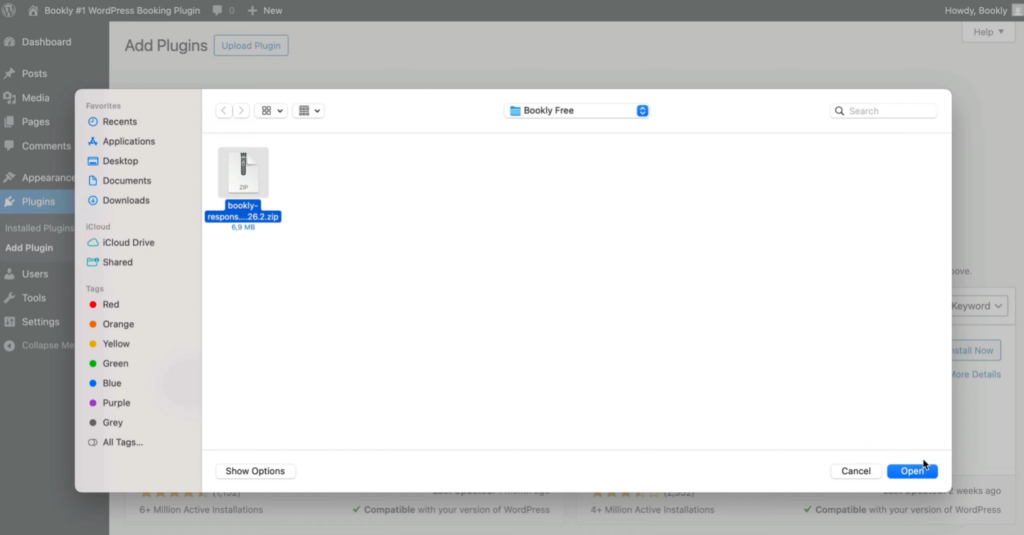Select the bookly zip file icon

click(x=243, y=172)
